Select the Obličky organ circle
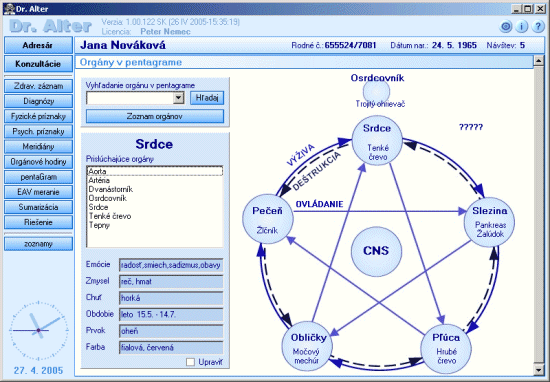This screenshot has width=550, height=382. pos(308,346)
